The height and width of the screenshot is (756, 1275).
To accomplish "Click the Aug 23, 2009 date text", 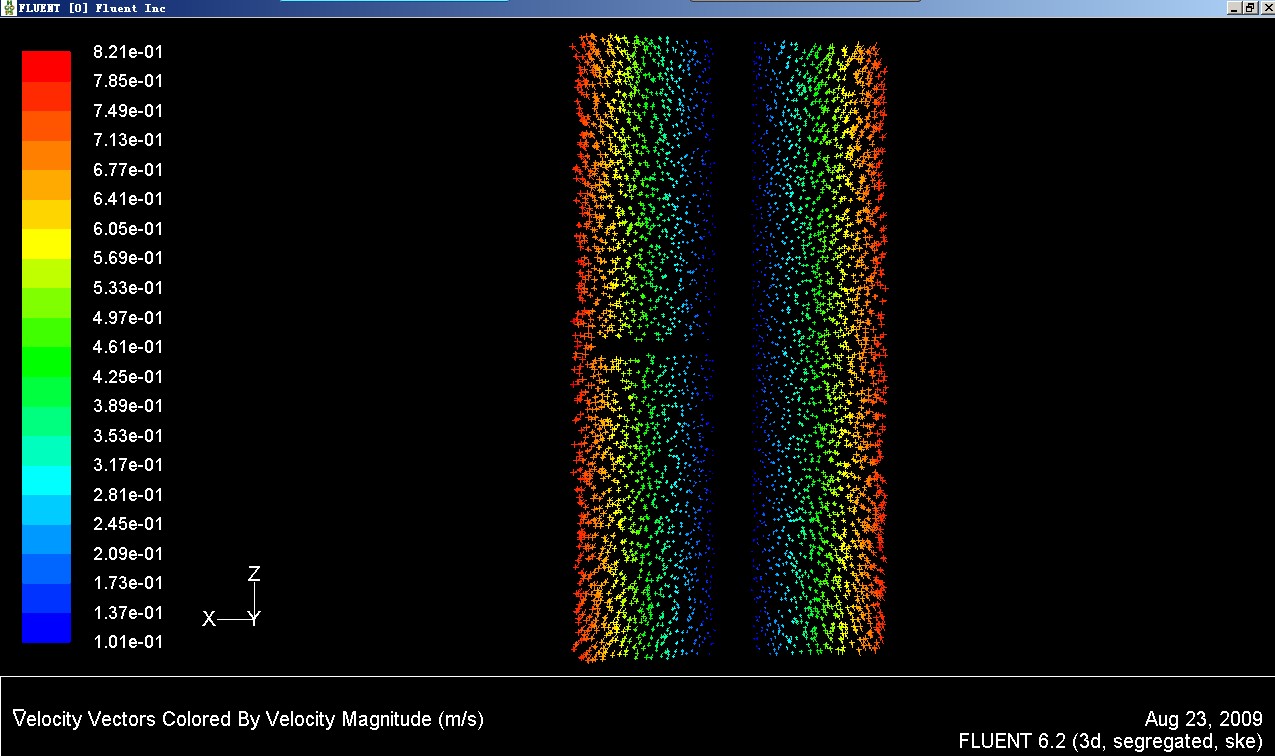I will 1203,720.
